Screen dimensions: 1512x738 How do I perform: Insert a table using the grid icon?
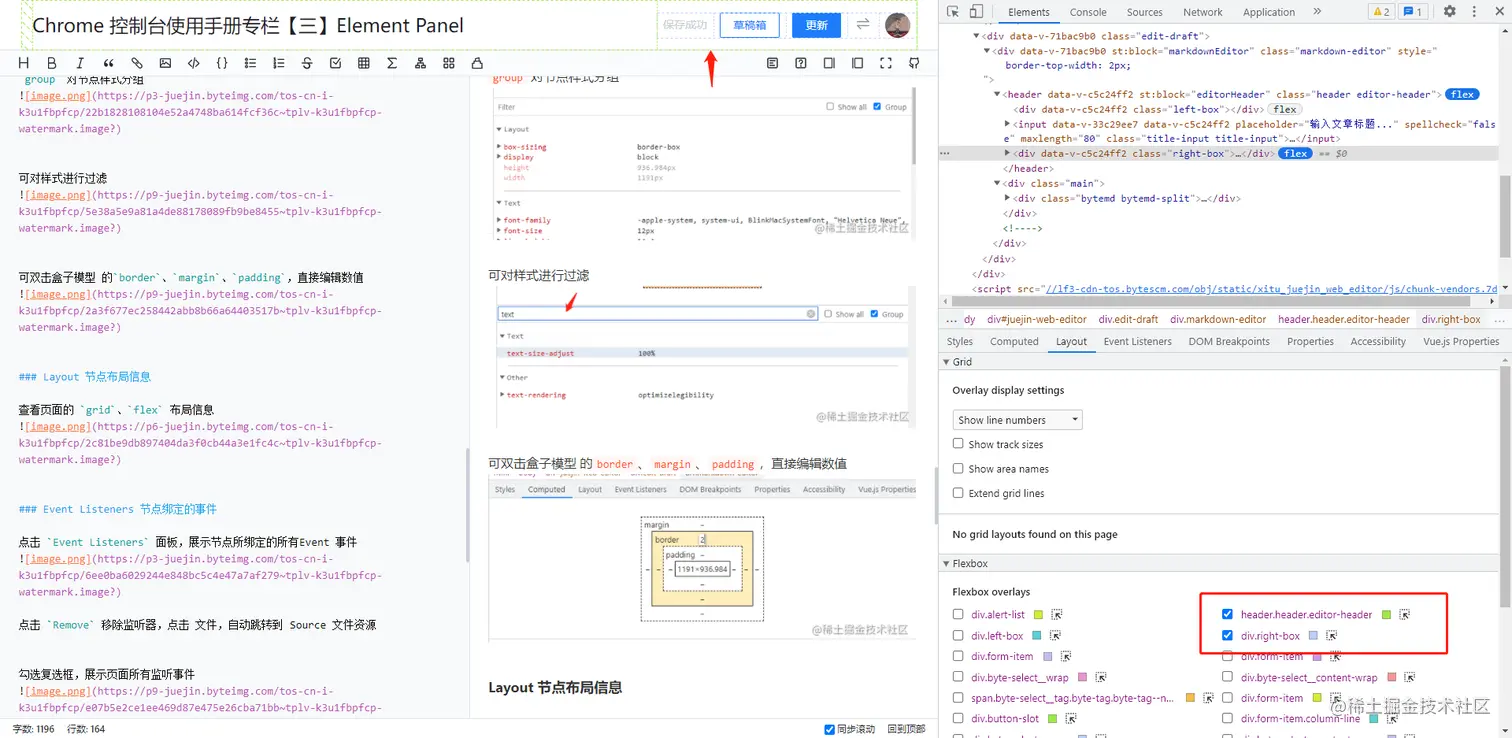(364, 63)
